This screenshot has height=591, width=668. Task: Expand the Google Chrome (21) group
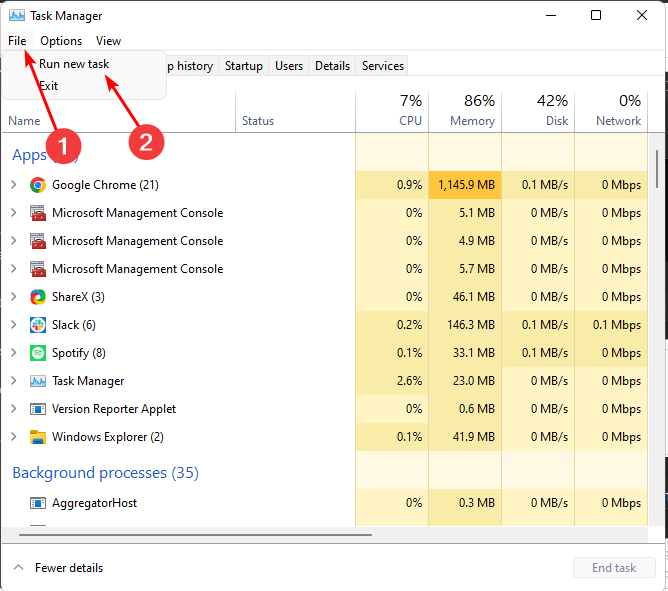(x=14, y=185)
